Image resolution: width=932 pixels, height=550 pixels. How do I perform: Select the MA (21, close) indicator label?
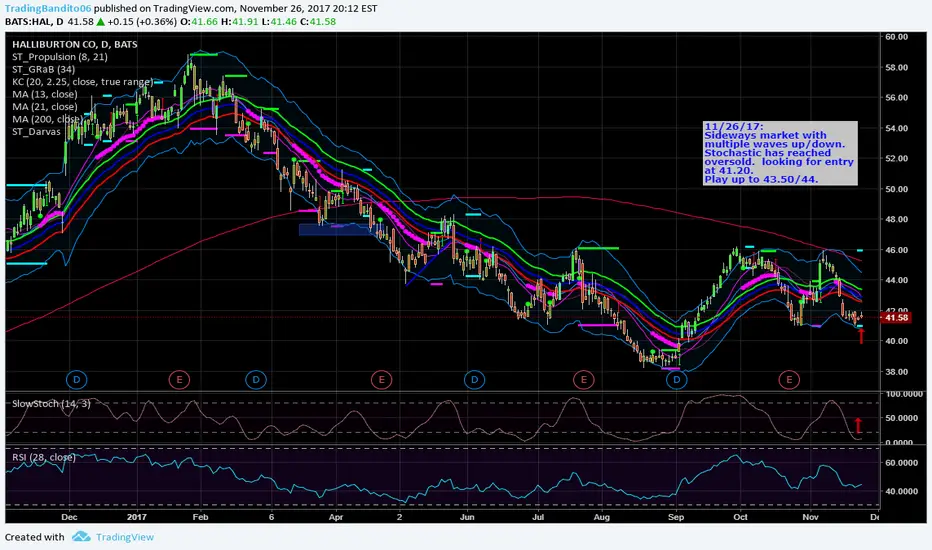(x=45, y=106)
